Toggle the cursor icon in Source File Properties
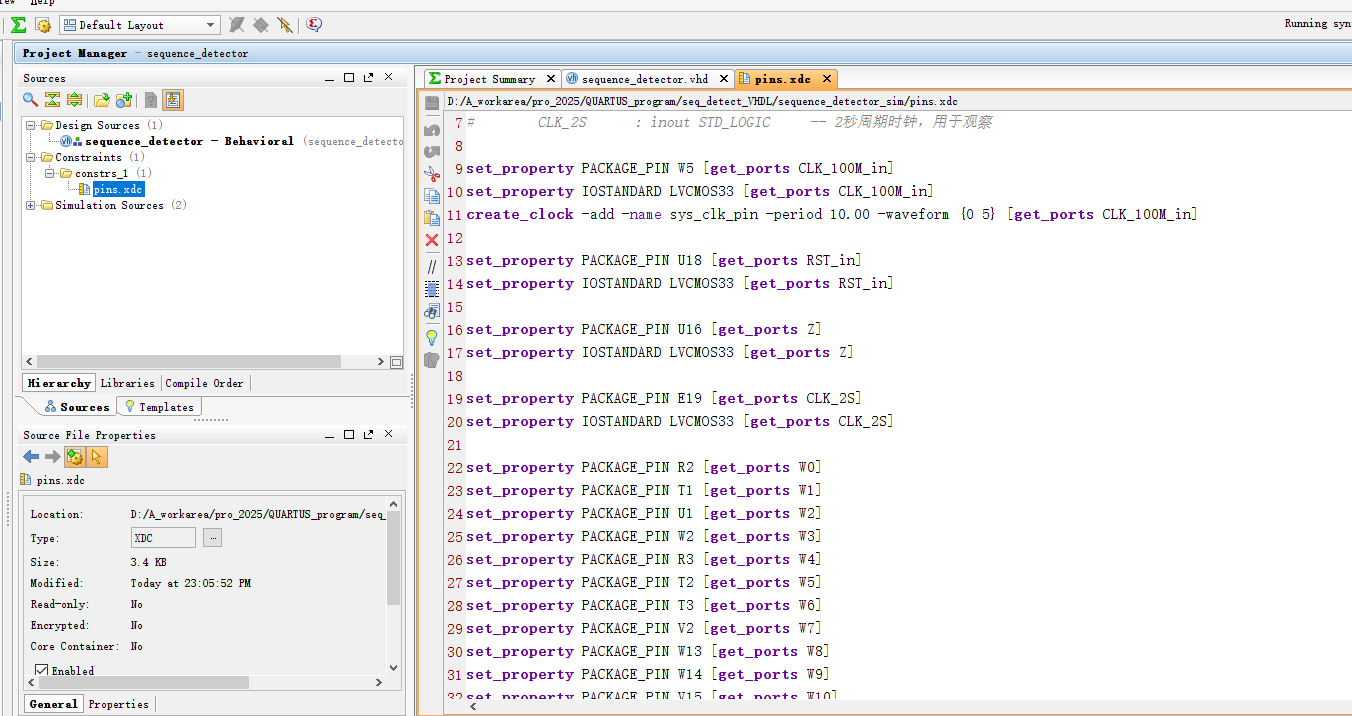Screen dimensions: 1352x716 pos(97,457)
